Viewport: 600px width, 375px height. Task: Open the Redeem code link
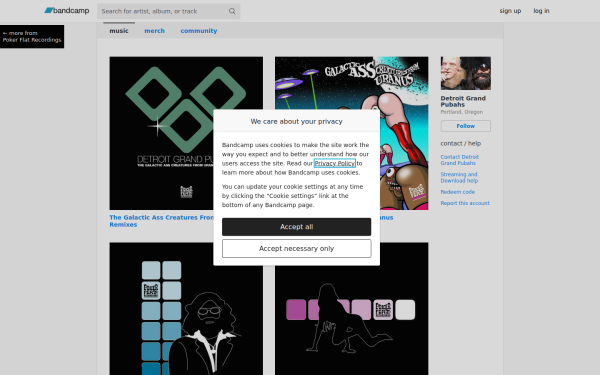click(458, 192)
